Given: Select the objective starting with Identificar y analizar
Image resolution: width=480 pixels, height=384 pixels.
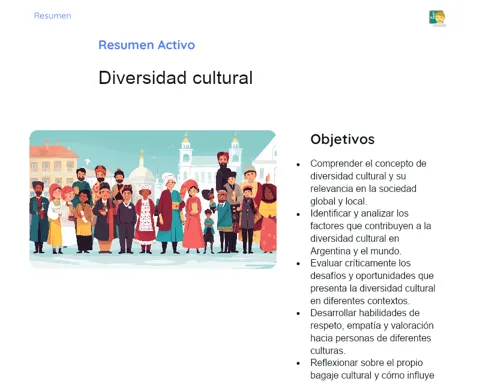Looking at the screenshot, I should [371, 232].
